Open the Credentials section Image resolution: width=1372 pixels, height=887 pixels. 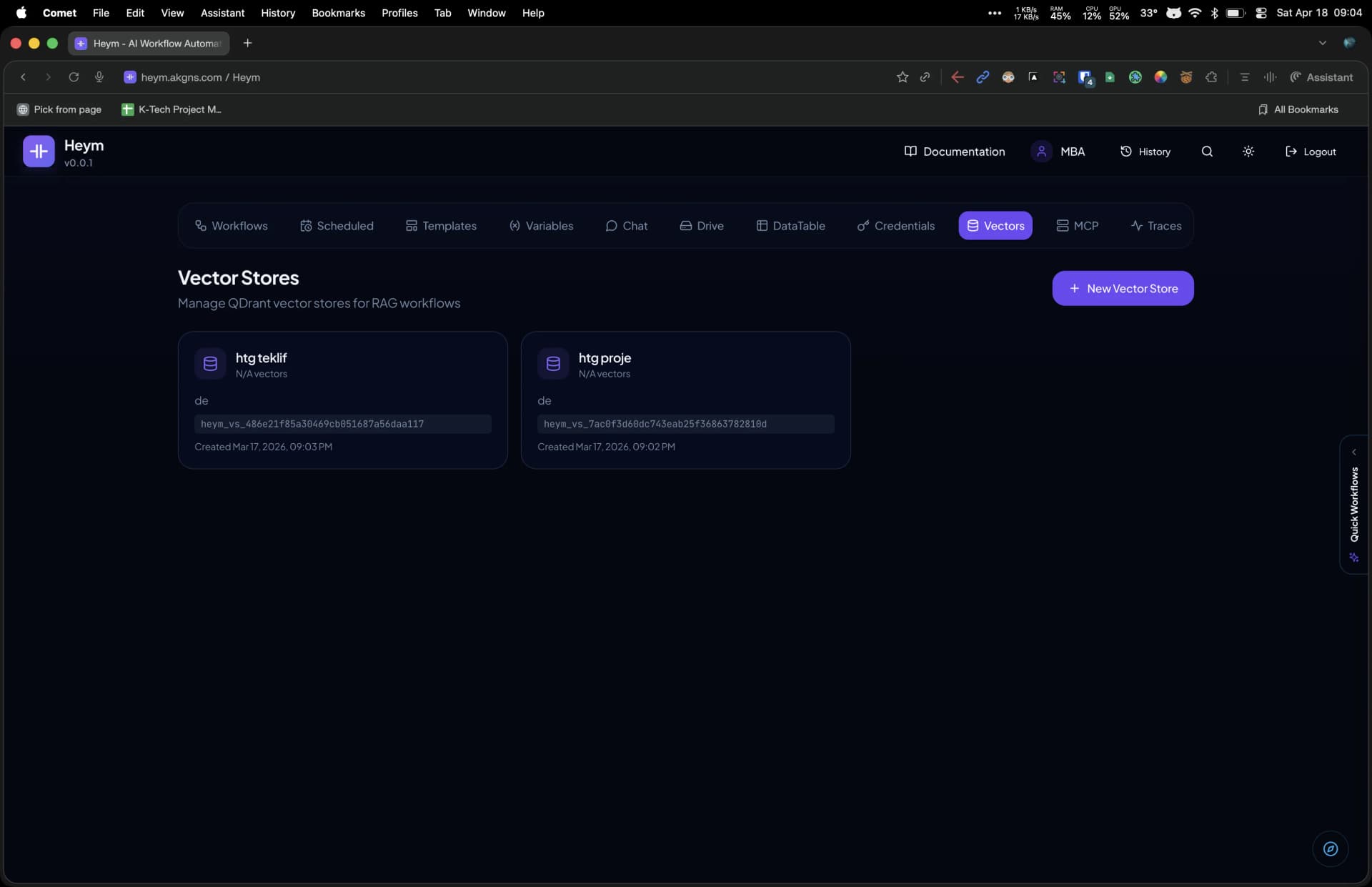click(896, 225)
